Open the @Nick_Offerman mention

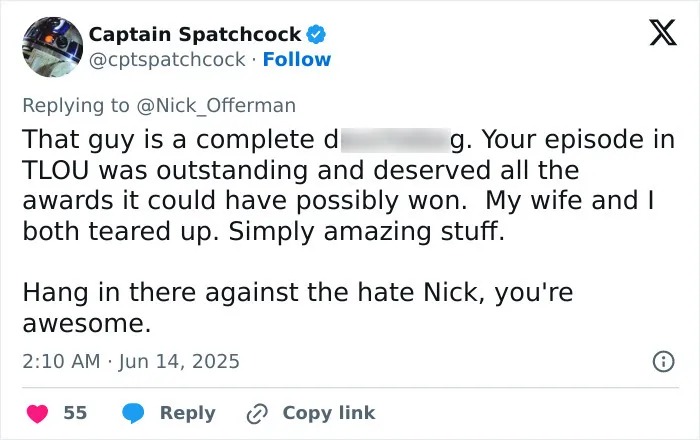(216, 106)
